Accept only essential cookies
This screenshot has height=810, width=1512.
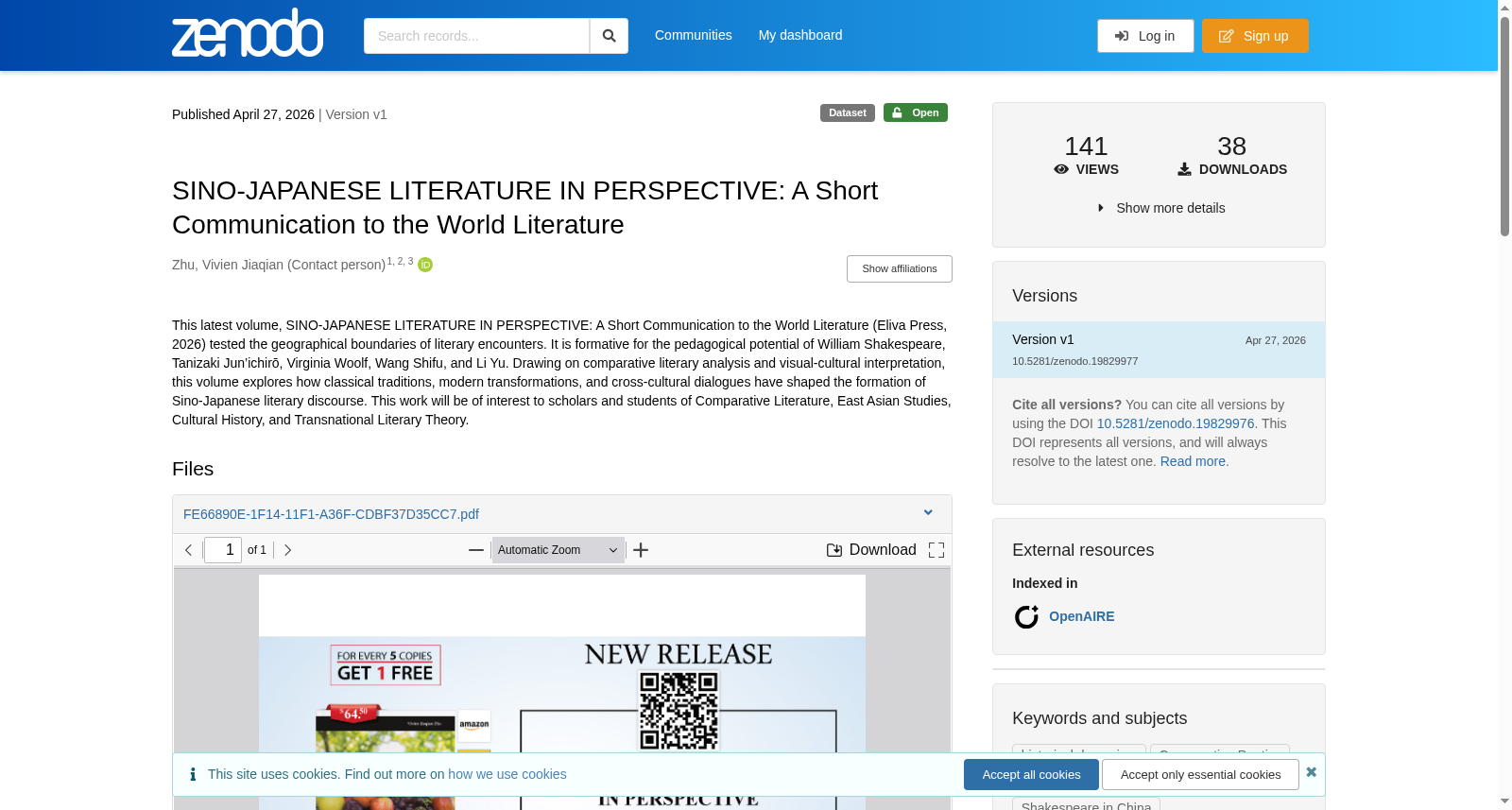point(1200,775)
